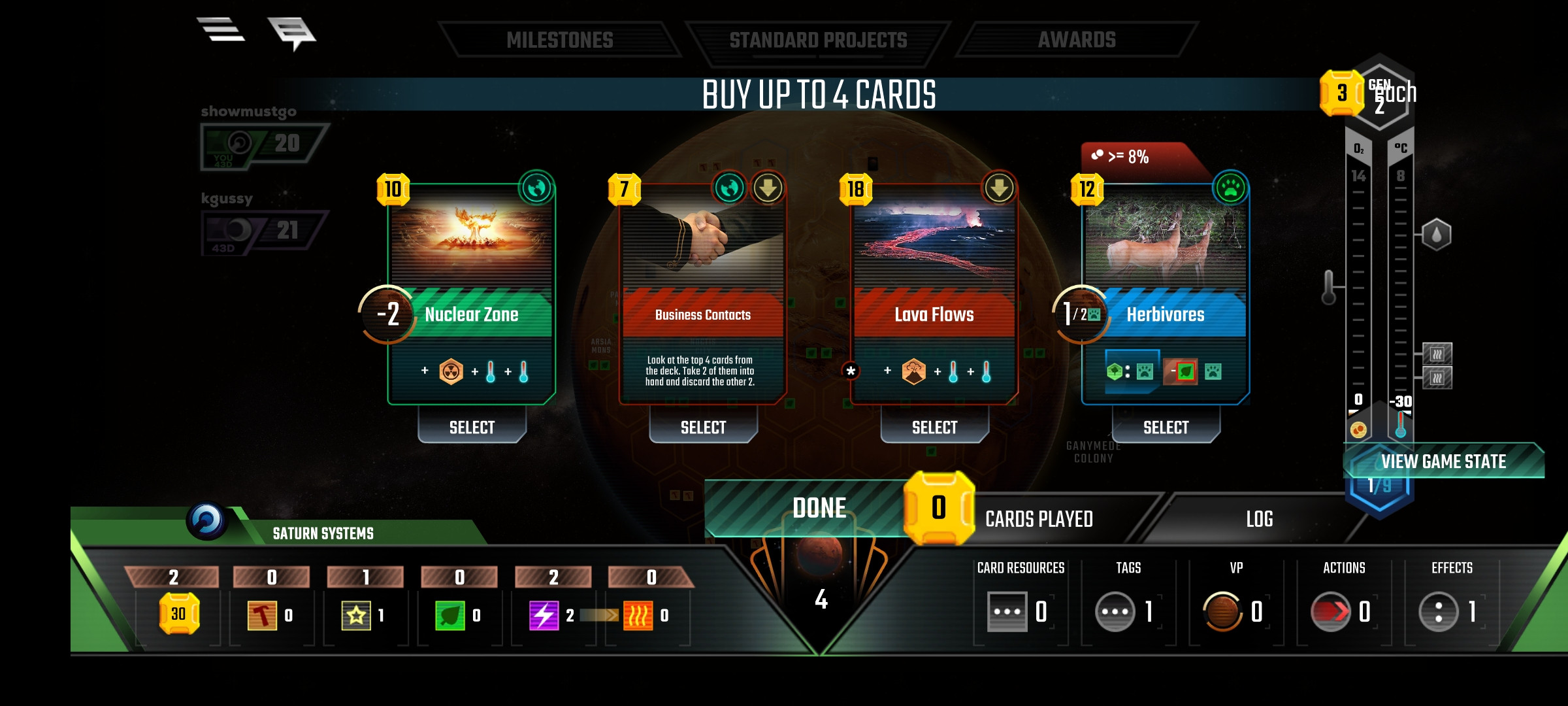
Task: Confirm with the Done button
Action: point(819,508)
